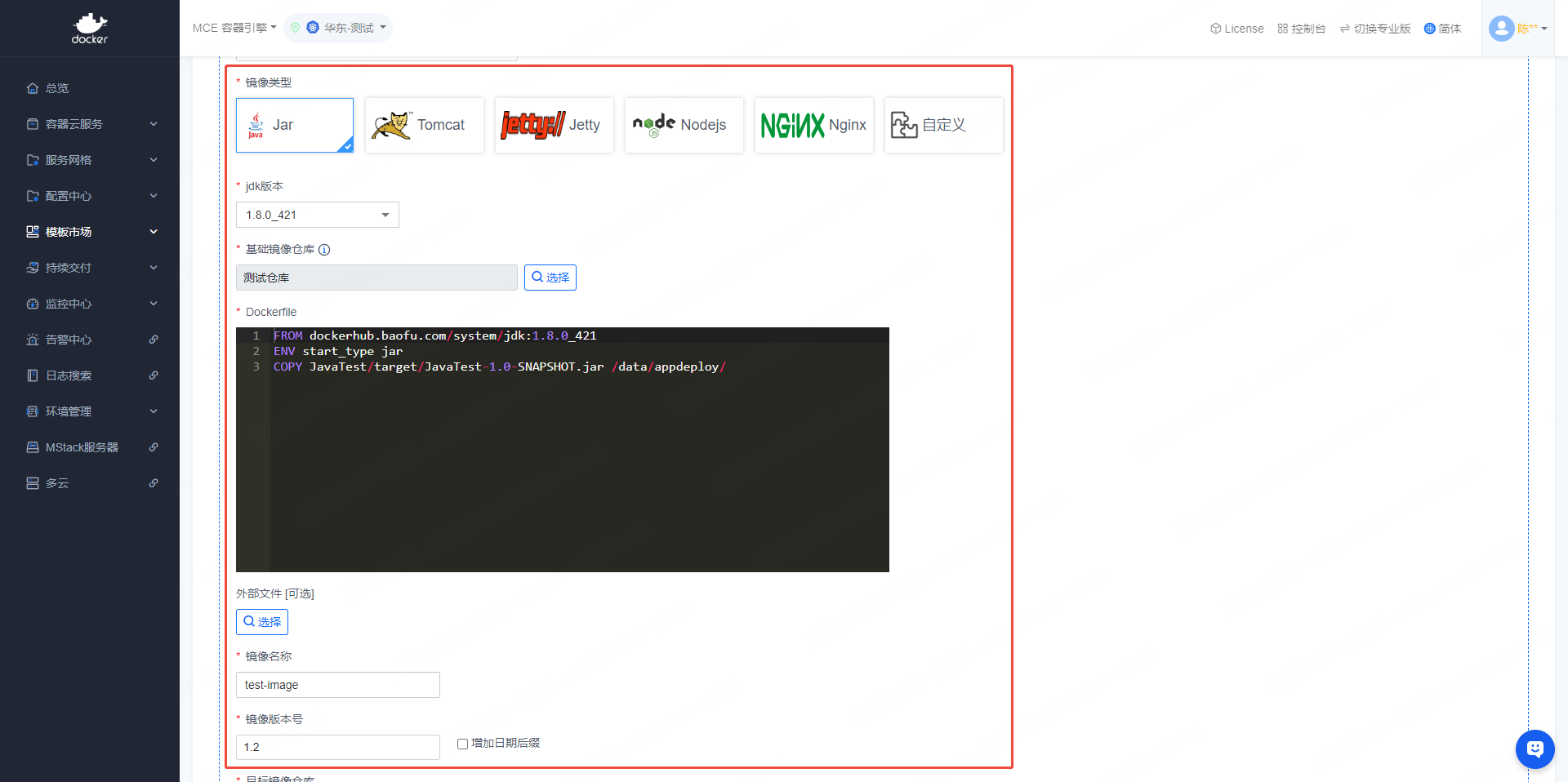1568x782 pixels.
Task: Click the user avatar icon
Action: pyautogui.click(x=1501, y=29)
